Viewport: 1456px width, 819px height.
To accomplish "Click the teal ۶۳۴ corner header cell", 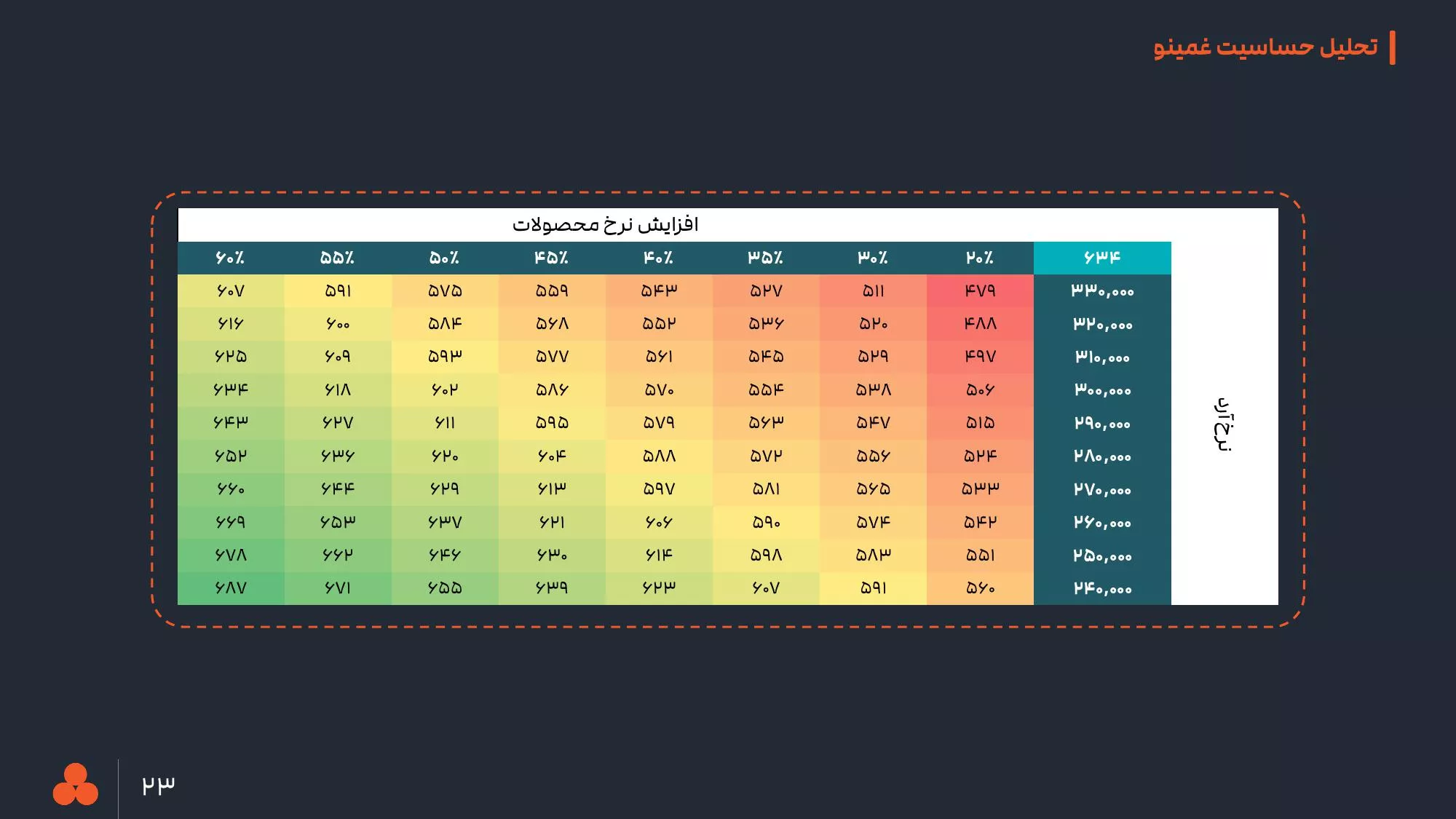I will click(1102, 258).
